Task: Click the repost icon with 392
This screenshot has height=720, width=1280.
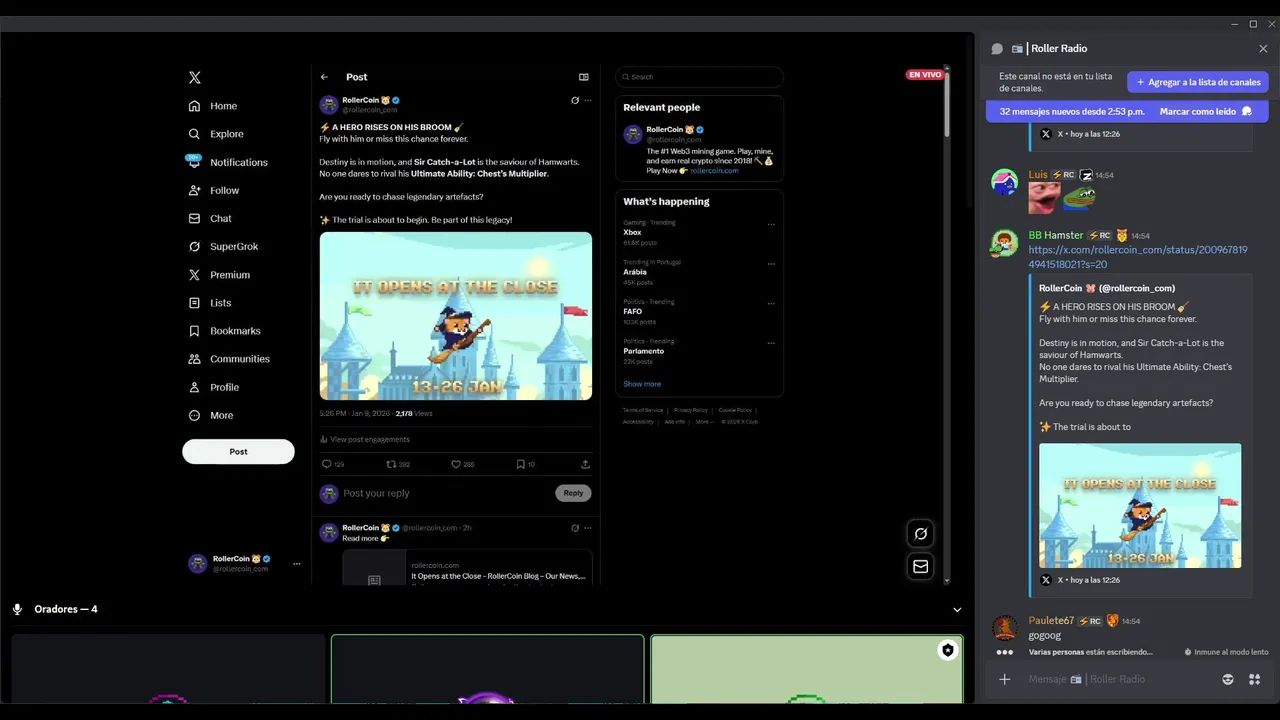Action: [x=391, y=464]
